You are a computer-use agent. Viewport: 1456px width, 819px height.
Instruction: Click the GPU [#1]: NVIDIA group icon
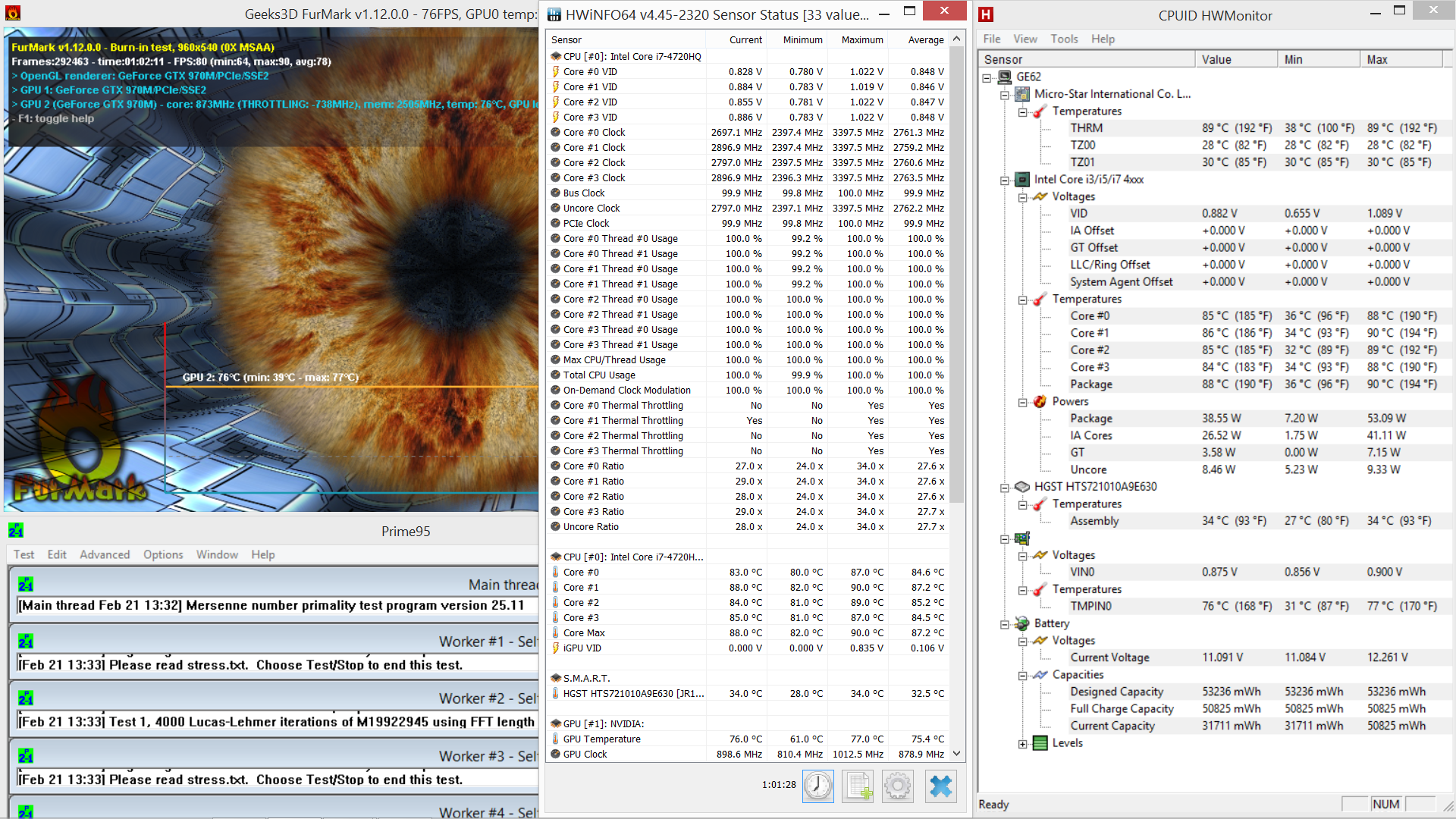tap(556, 723)
